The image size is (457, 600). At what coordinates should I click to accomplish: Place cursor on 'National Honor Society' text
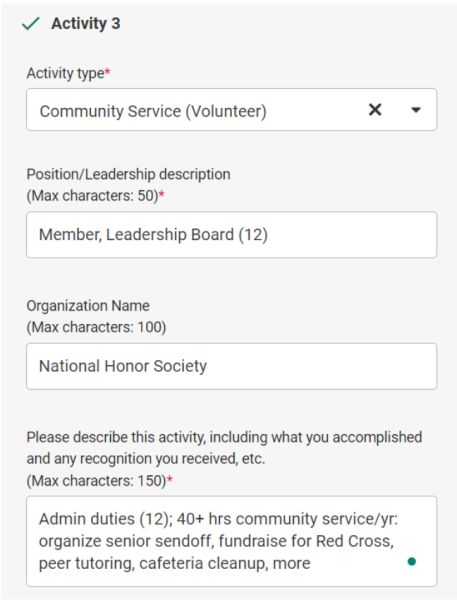pyautogui.click(x=123, y=366)
